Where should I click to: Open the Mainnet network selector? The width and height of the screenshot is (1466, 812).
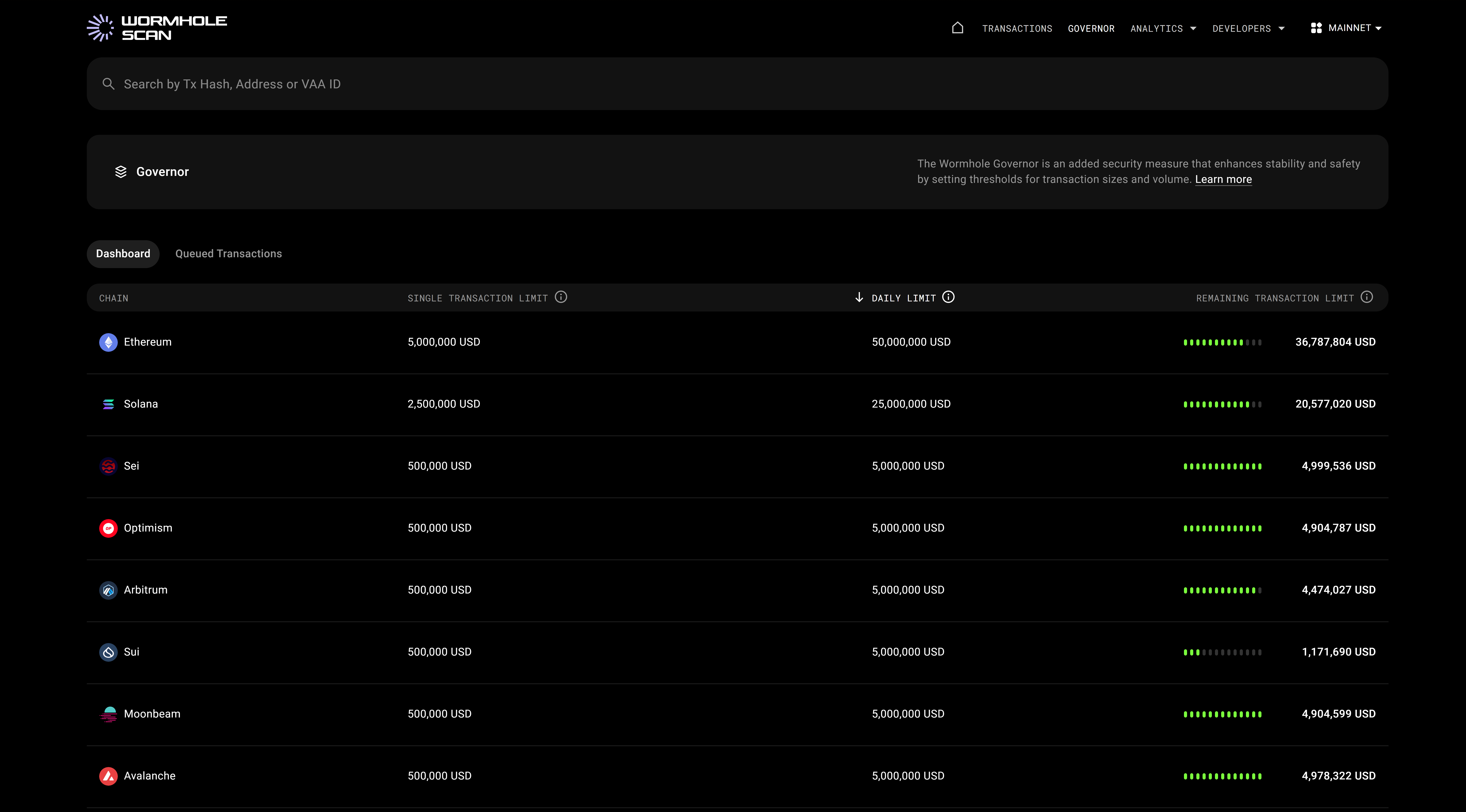point(1346,28)
